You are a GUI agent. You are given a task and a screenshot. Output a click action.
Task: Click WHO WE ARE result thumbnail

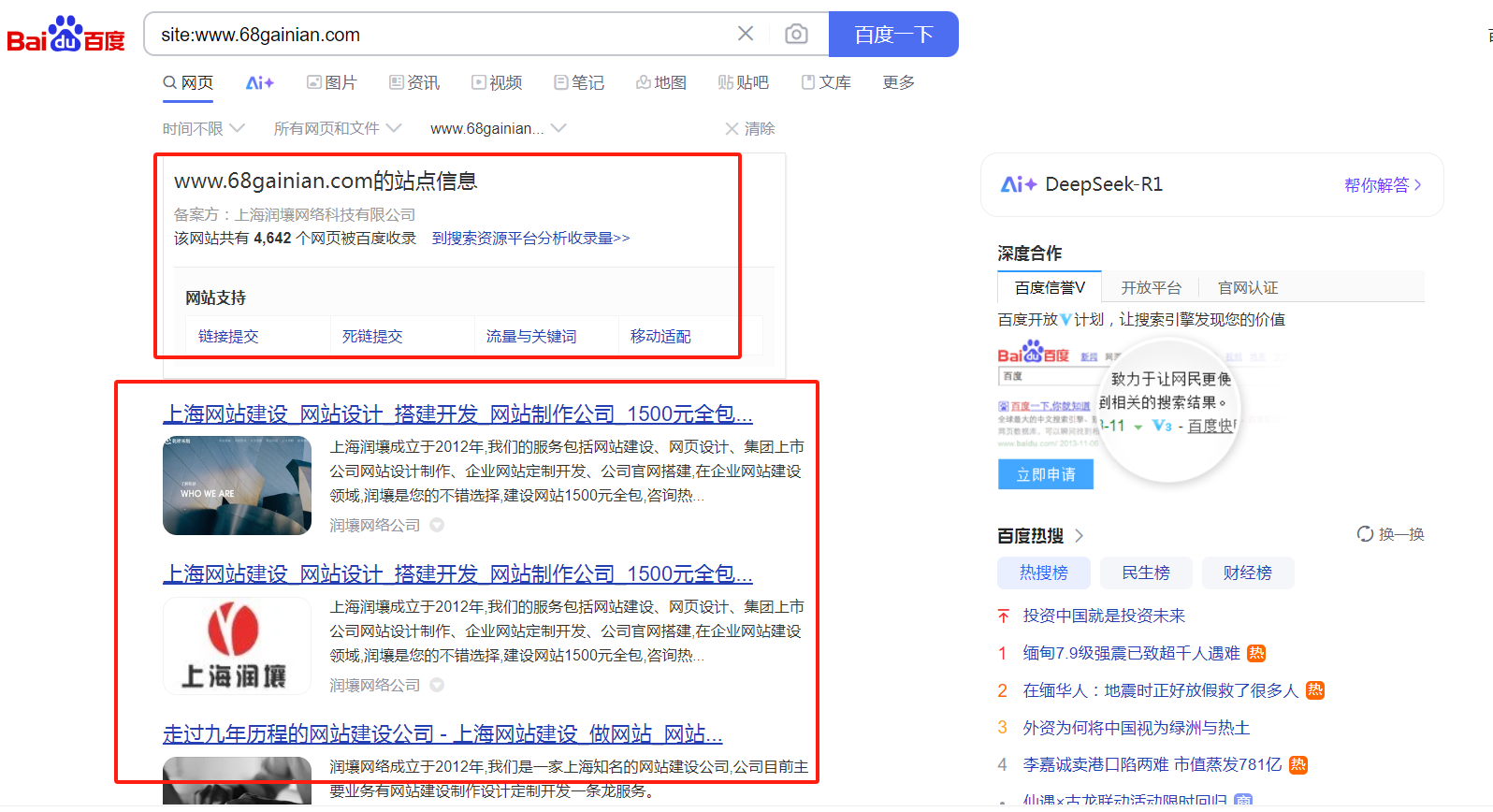tap(237, 486)
